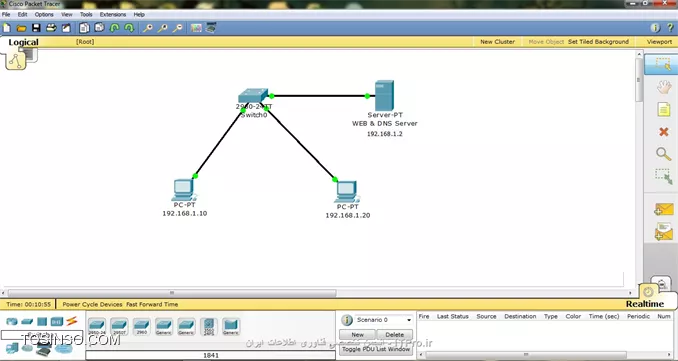Screen dimensions: 678x361
Task: Select the Place Note tool
Action: point(664,109)
